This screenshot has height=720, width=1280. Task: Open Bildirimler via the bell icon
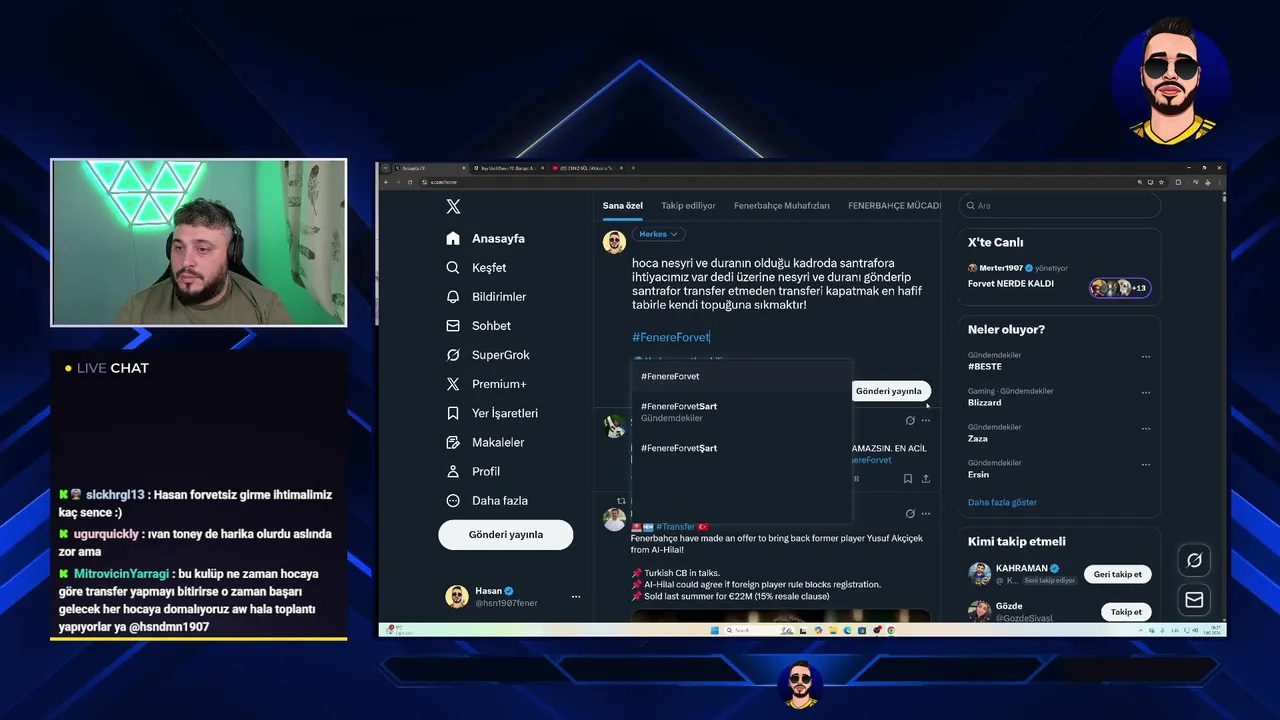(x=453, y=297)
